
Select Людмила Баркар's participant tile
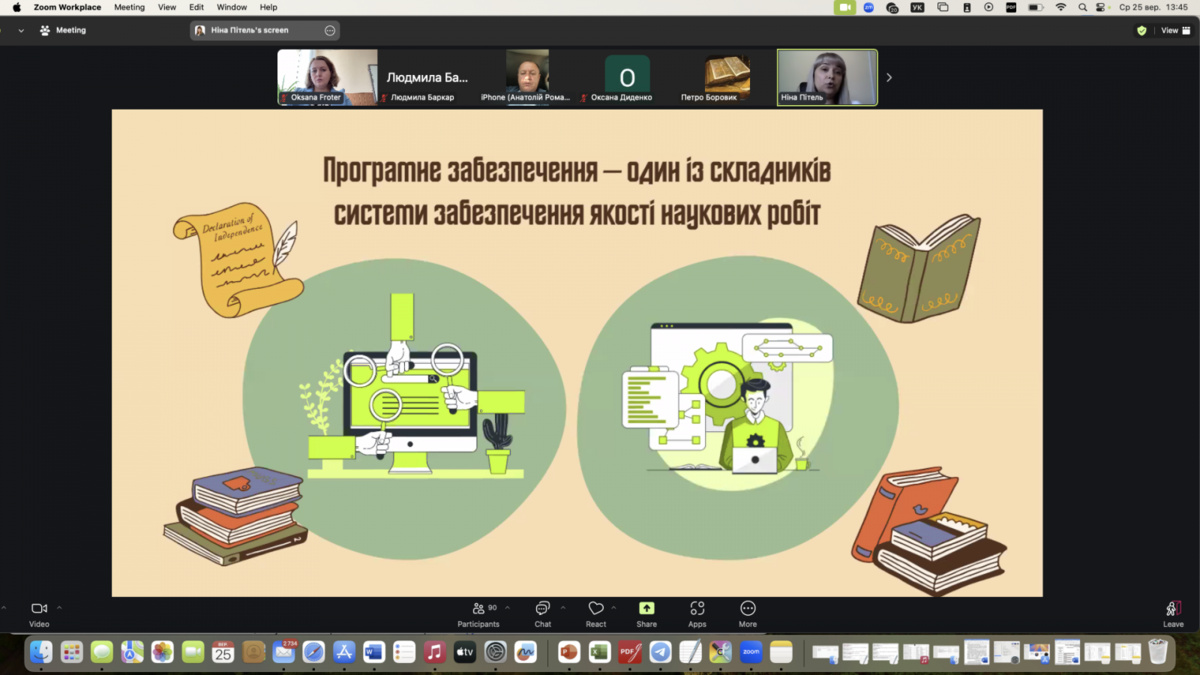427,77
